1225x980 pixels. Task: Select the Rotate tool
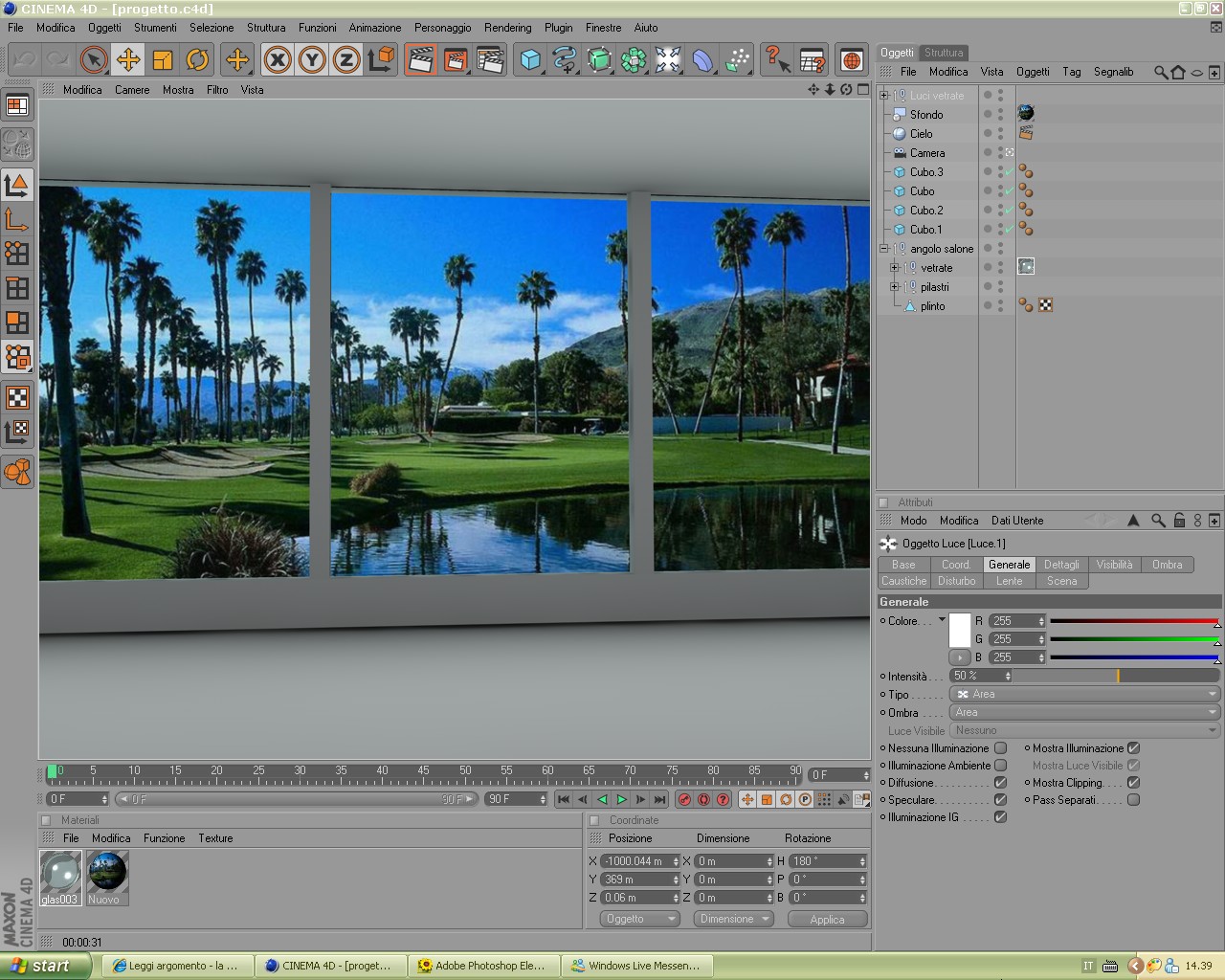[197, 60]
